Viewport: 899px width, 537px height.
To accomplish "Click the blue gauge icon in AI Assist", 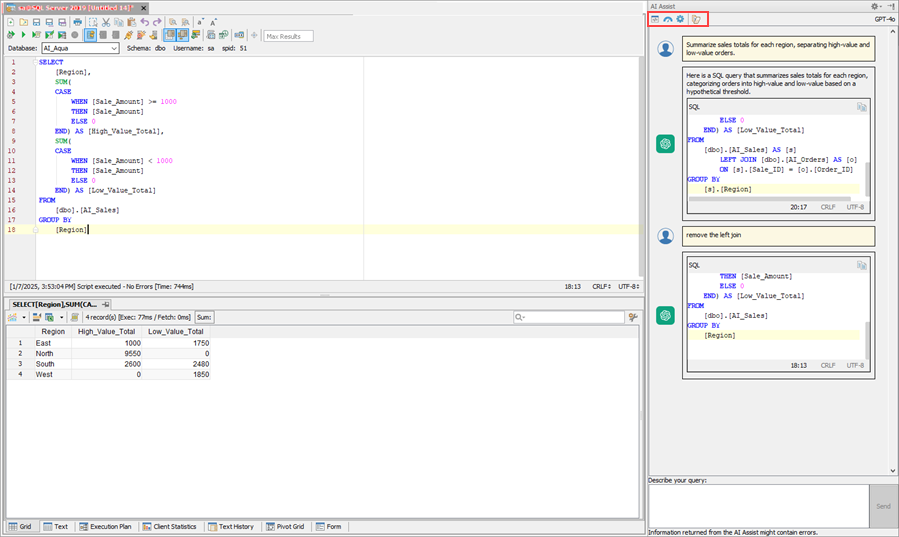I will pos(667,19).
